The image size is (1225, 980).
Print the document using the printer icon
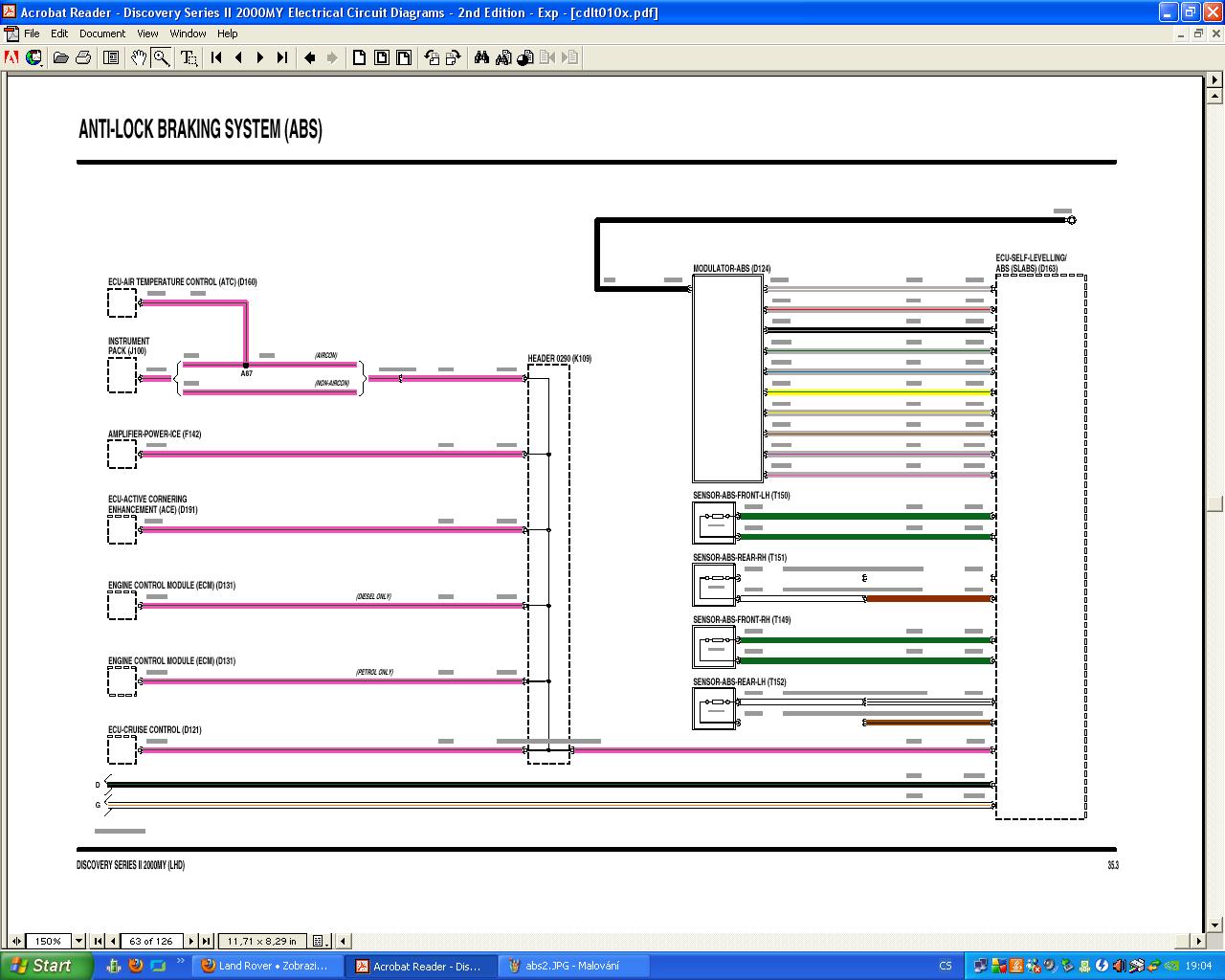[x=83, y=58]
